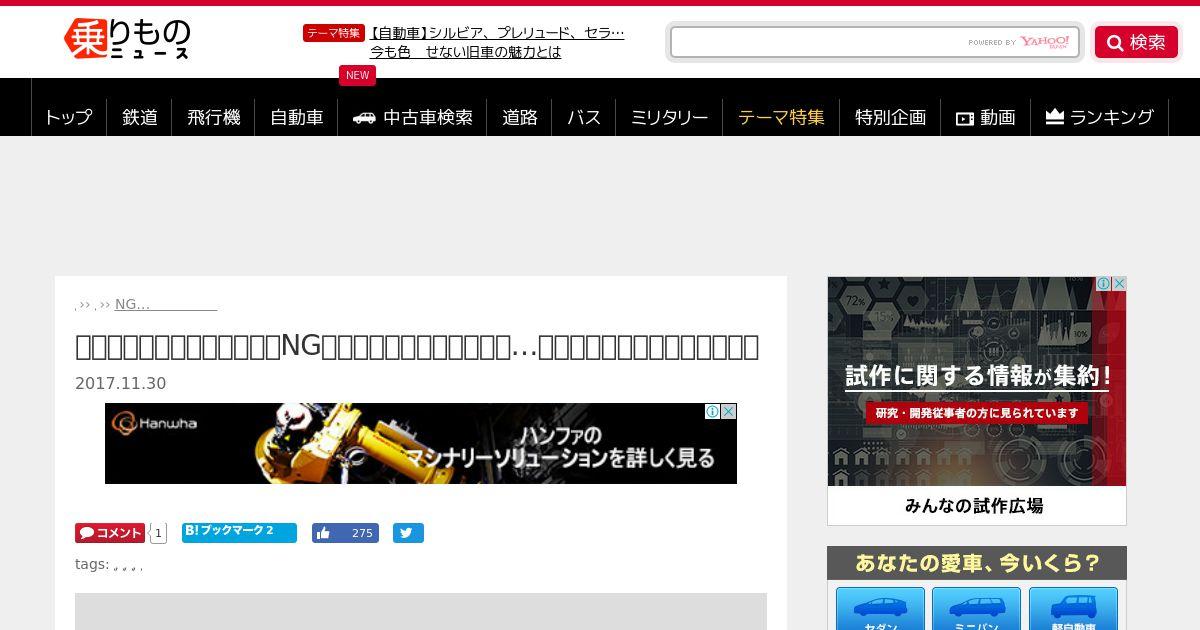Screen dimensions: 1200x630
Task: Open the headline link about シルビア、プレリュード
Action: pyautogui.click(x=496, y=33)
